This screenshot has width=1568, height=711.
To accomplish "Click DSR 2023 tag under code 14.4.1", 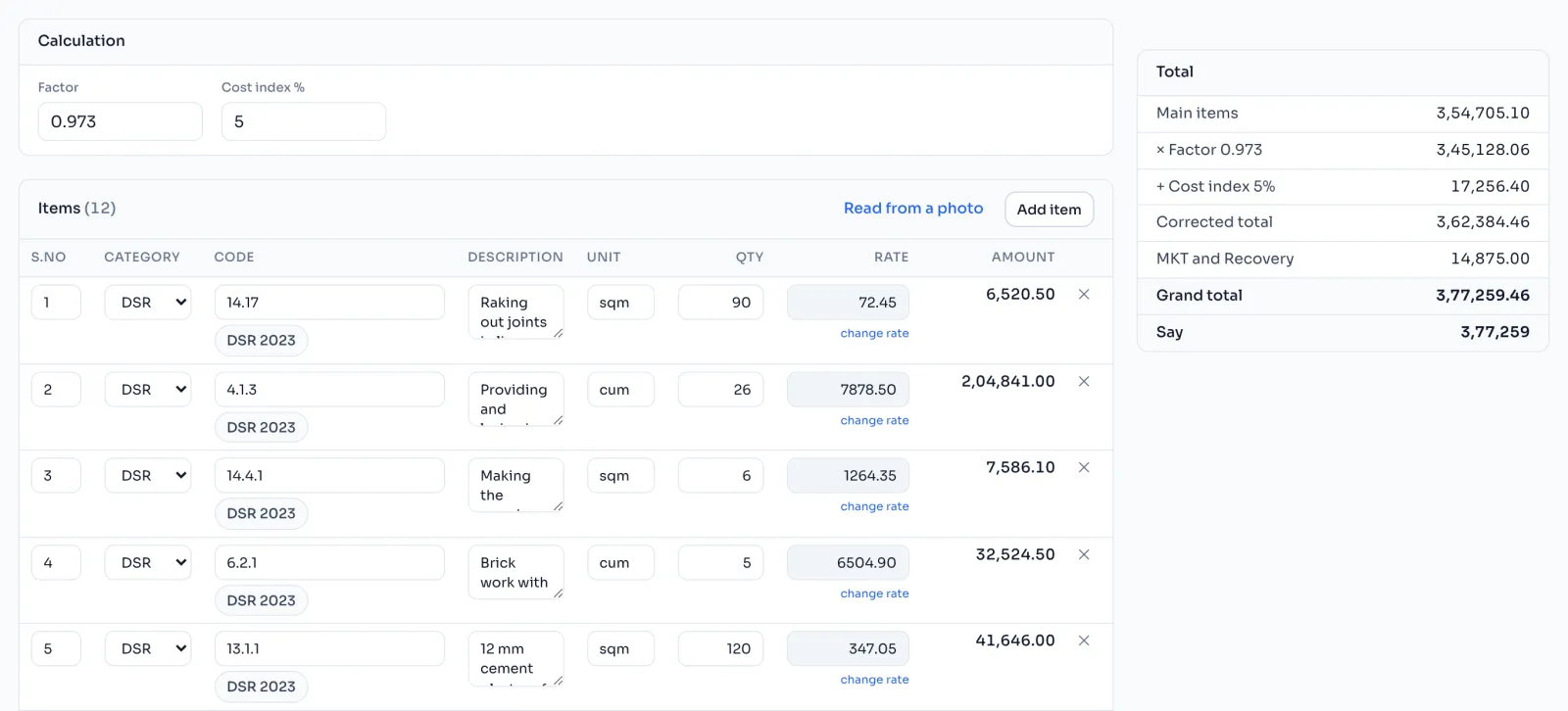I will tap(261, 513).
